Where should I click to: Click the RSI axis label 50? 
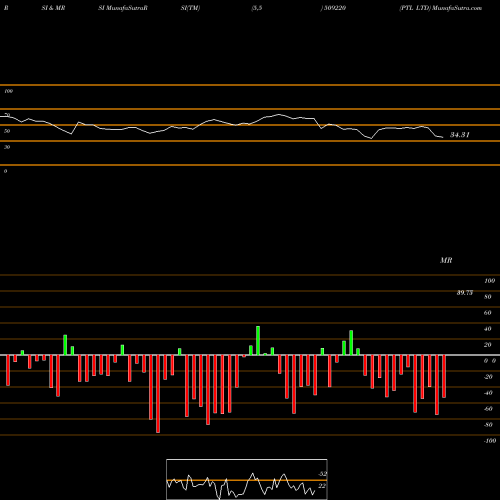[7, 131]
